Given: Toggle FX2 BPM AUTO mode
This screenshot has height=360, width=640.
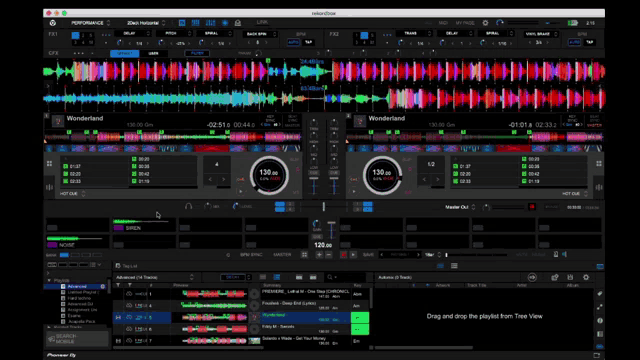Looking at the screenshot, I should (x=574, y=42).
